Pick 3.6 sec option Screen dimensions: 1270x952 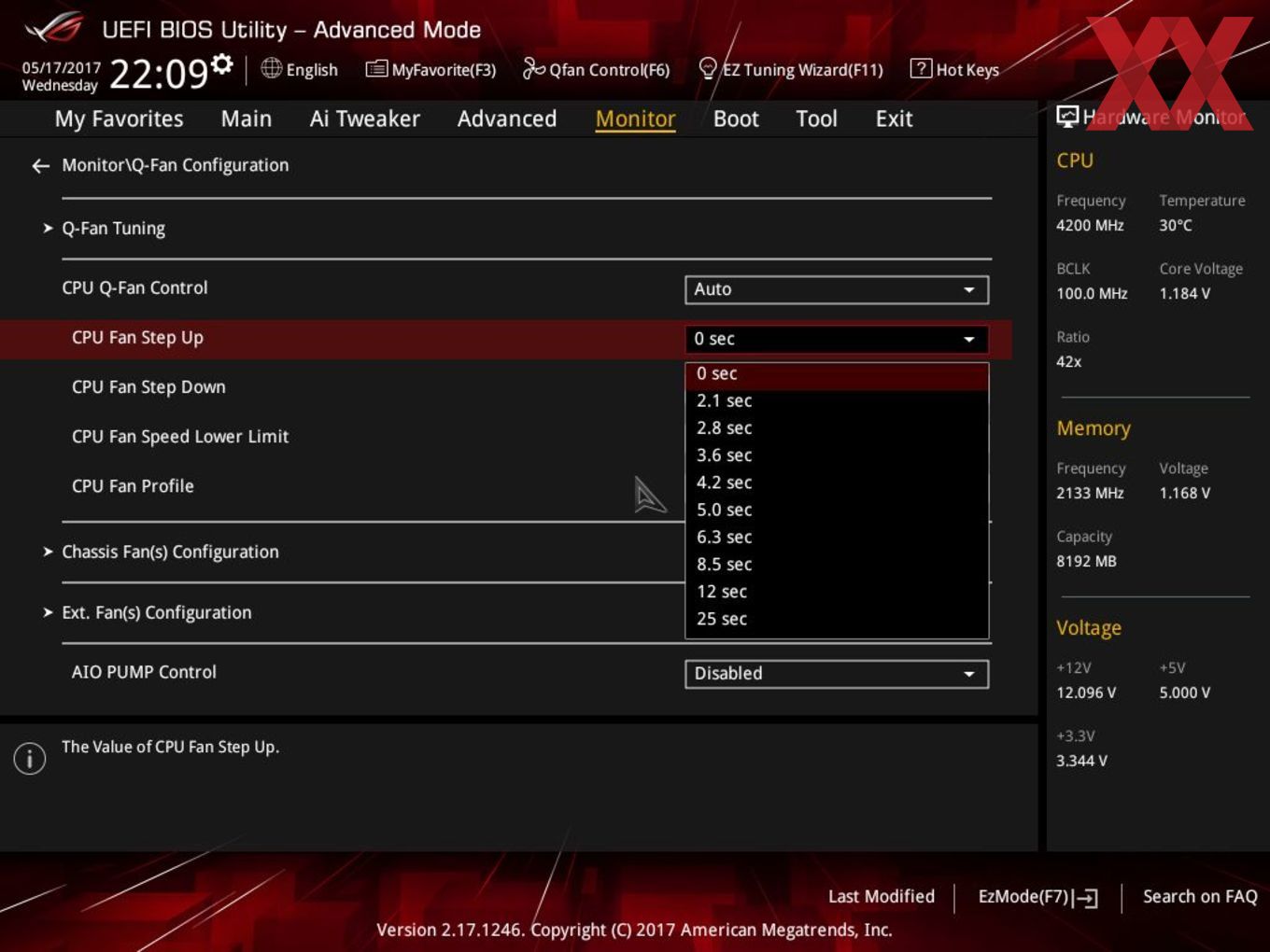tap(837, 455)
